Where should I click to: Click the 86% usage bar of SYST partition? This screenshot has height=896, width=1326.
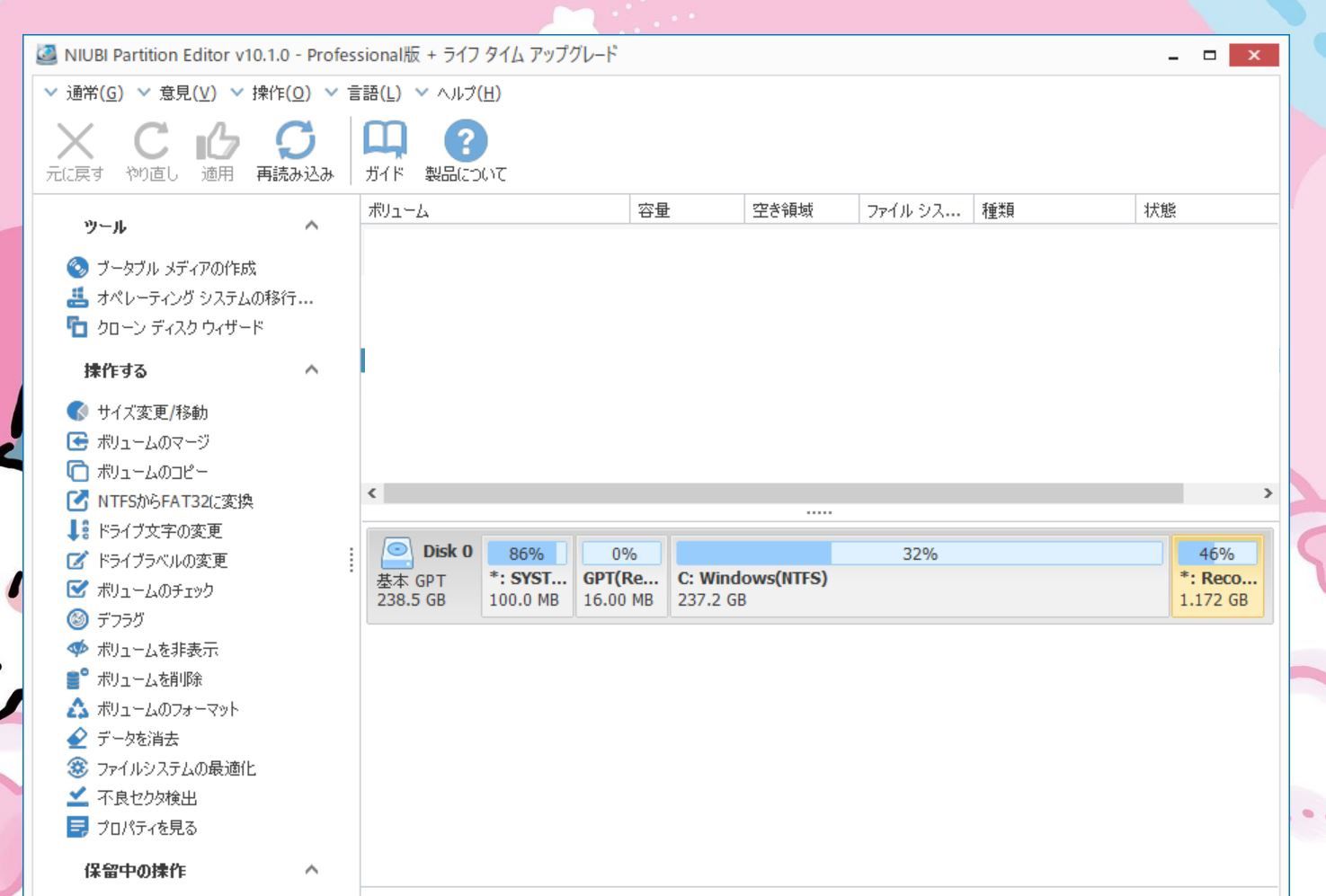click(528, 554)
